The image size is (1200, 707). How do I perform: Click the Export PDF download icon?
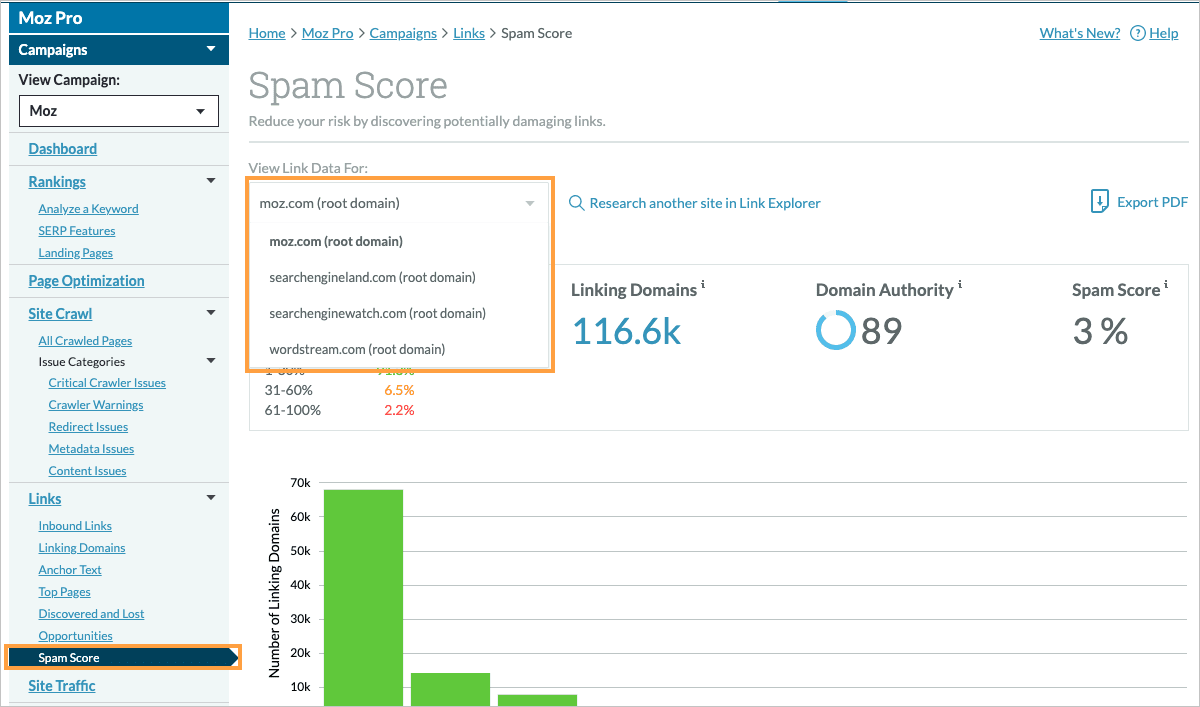(x=1100, y=202)
